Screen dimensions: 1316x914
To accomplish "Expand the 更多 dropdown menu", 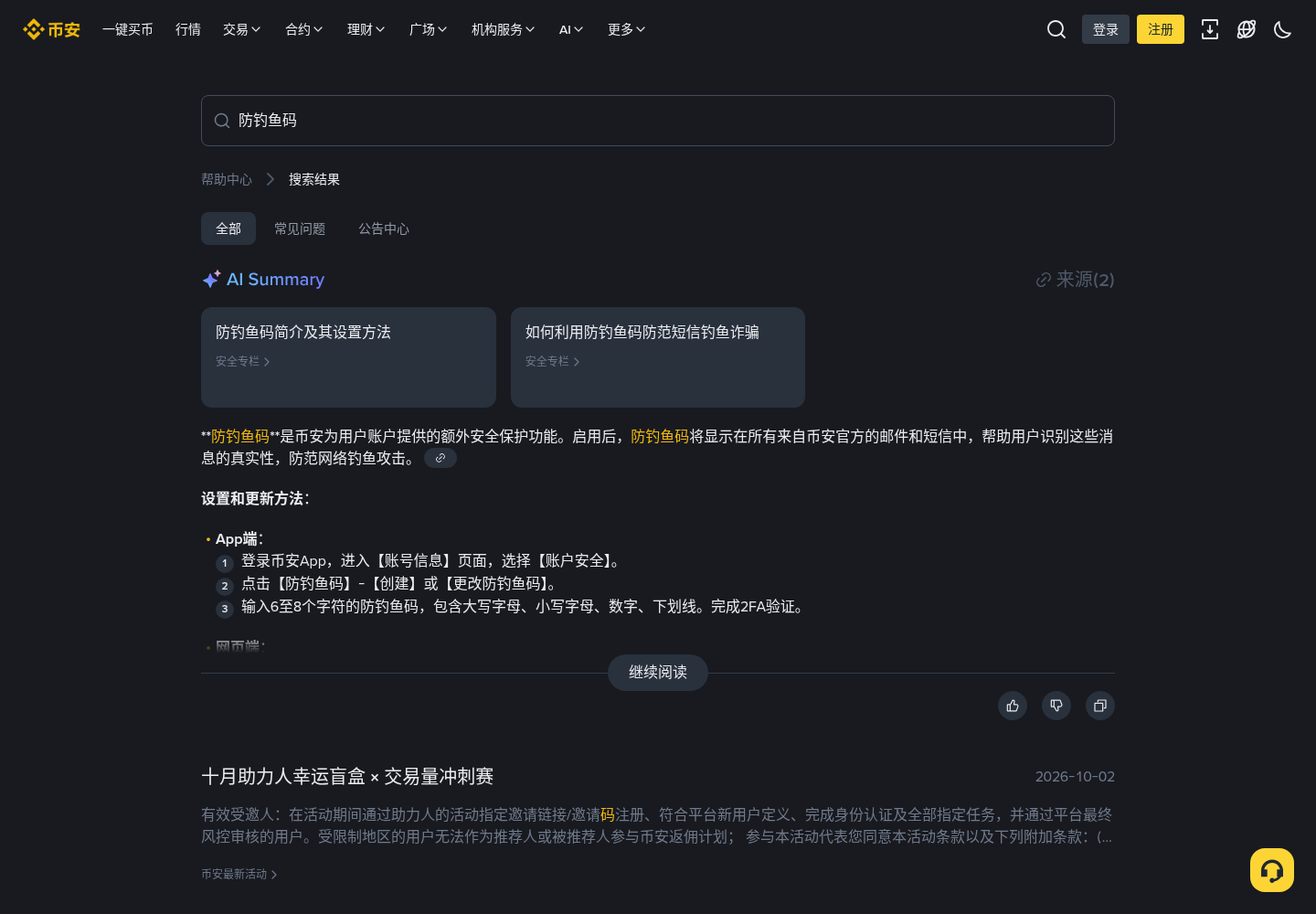I will 627,29.
